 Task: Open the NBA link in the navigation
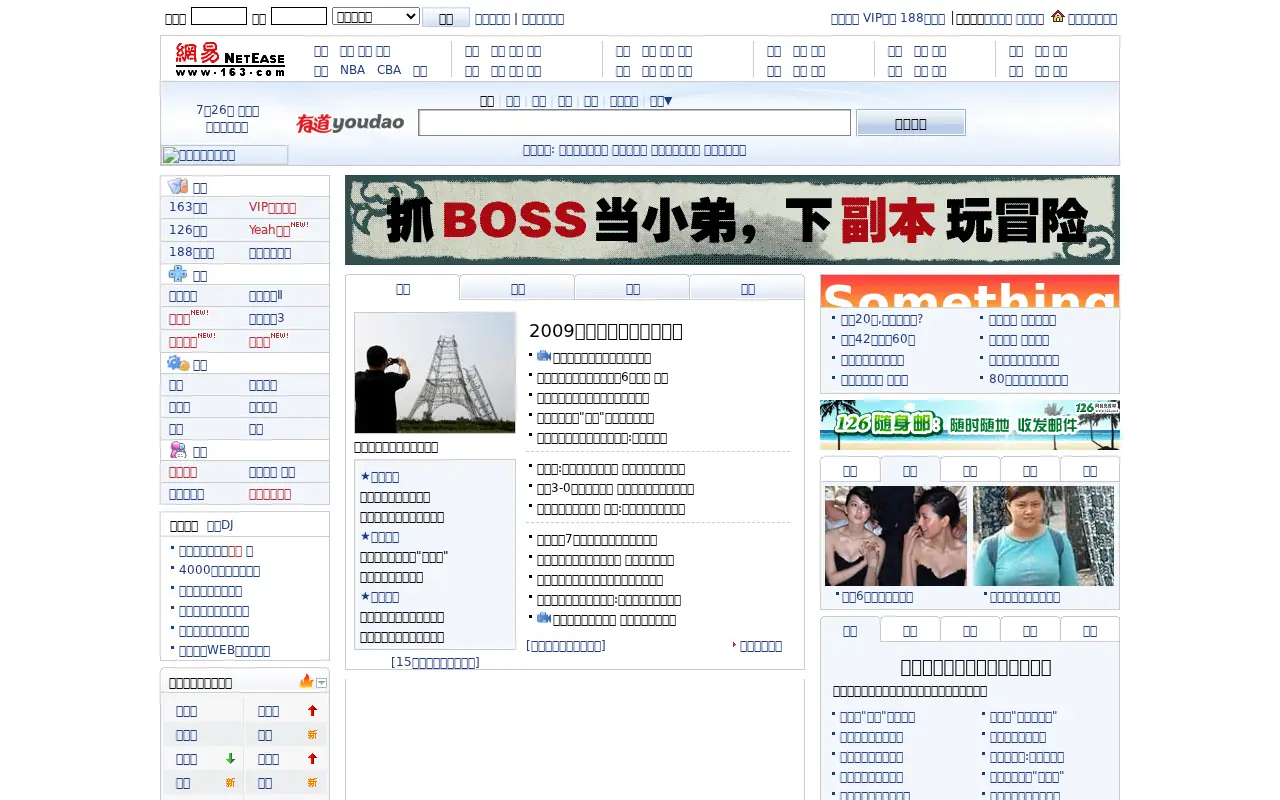coord(352,70)
